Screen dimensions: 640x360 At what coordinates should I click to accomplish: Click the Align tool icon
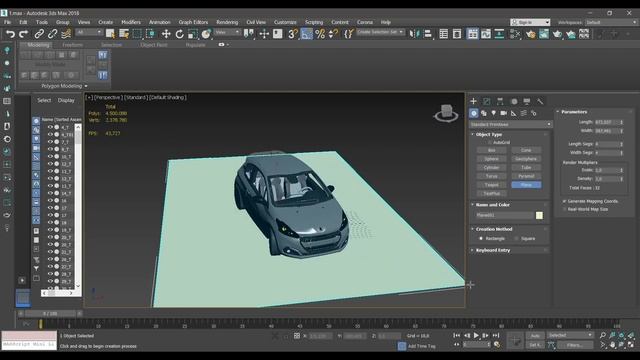427,34
